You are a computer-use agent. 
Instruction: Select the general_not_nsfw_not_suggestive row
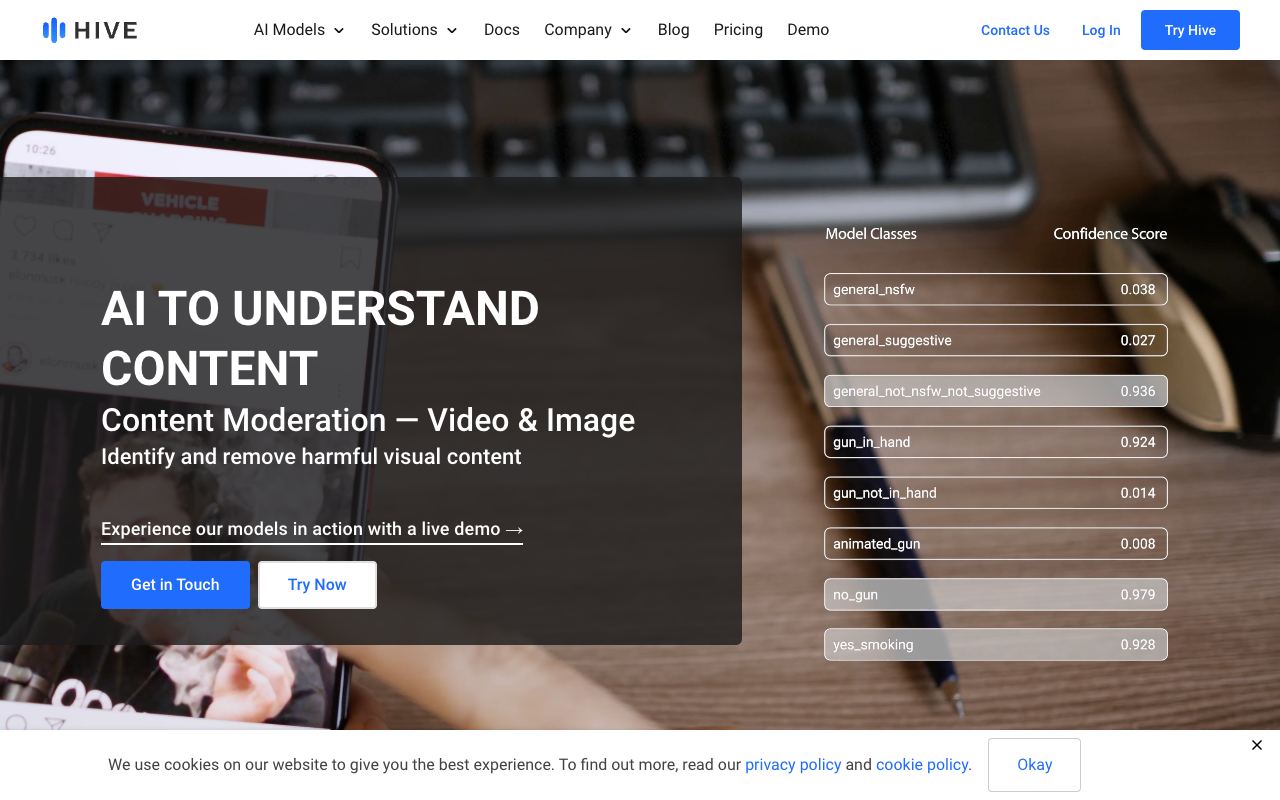[x=996, y=391]
